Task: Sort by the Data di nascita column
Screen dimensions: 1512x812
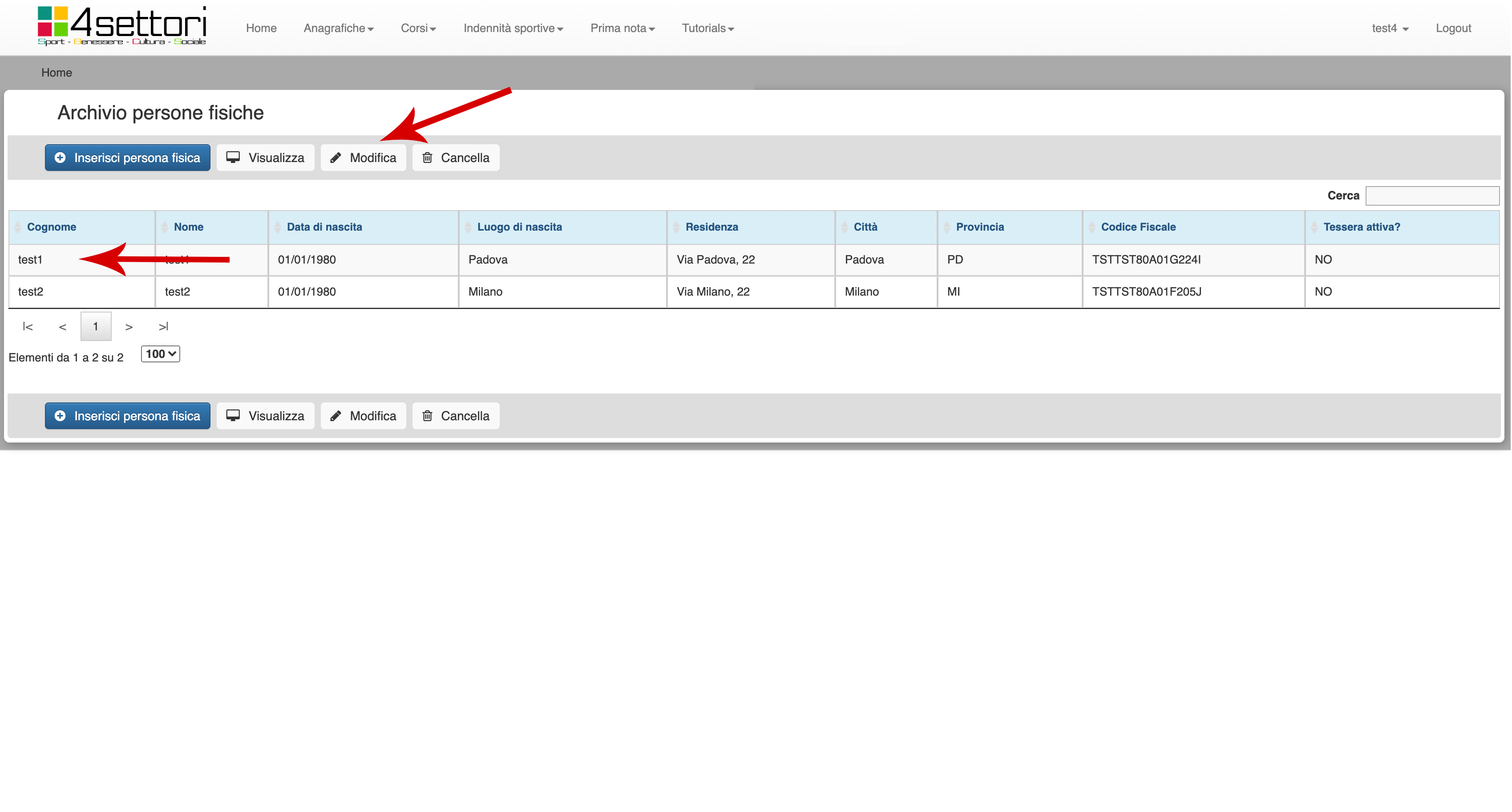Action: pos(324,227)
